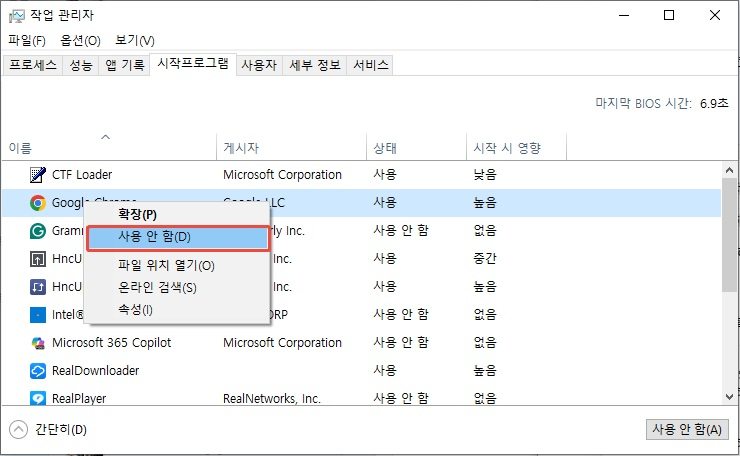
Task: Switch to the 세부 정보 tab
Action: (x=315, y=65)
